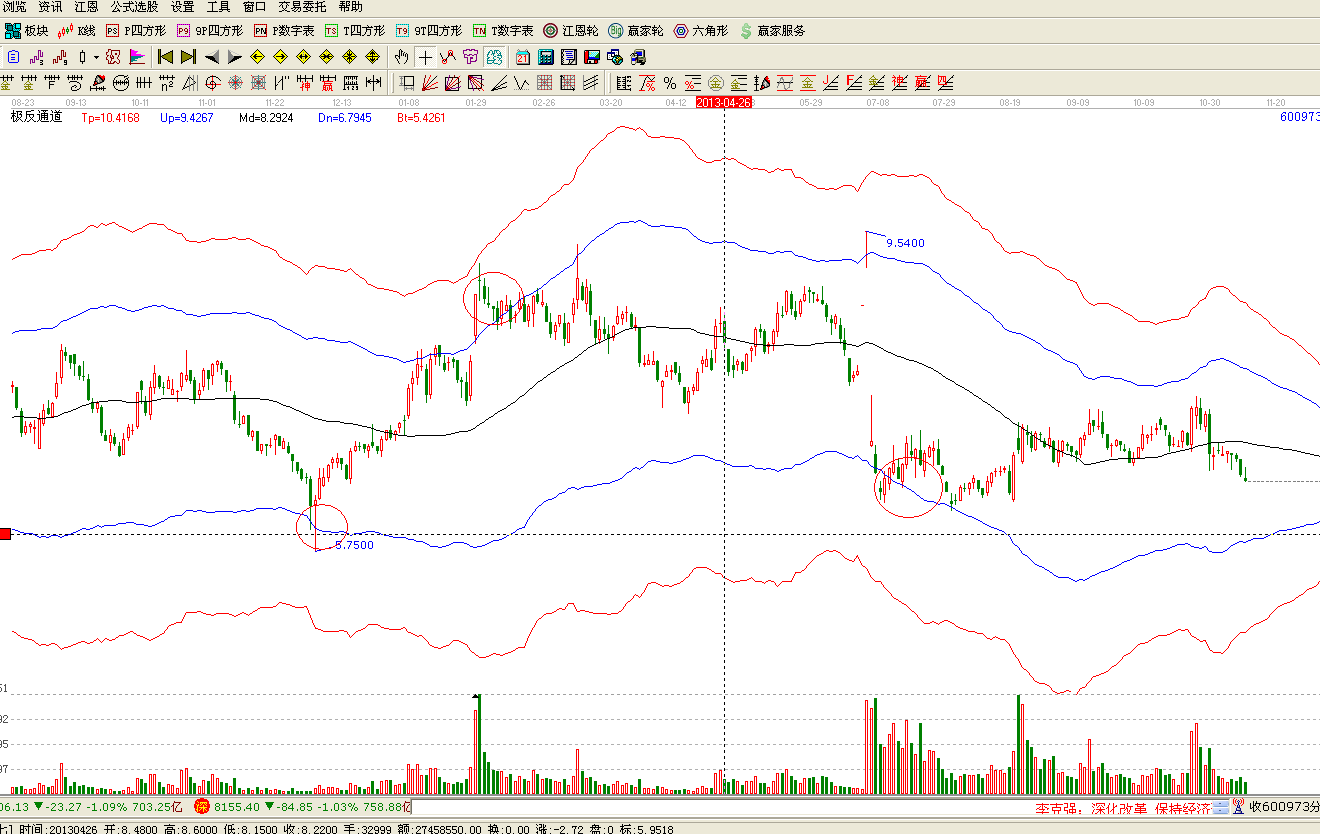
Task: Click the percent sign tool icon
Action: tap(669, 82)
